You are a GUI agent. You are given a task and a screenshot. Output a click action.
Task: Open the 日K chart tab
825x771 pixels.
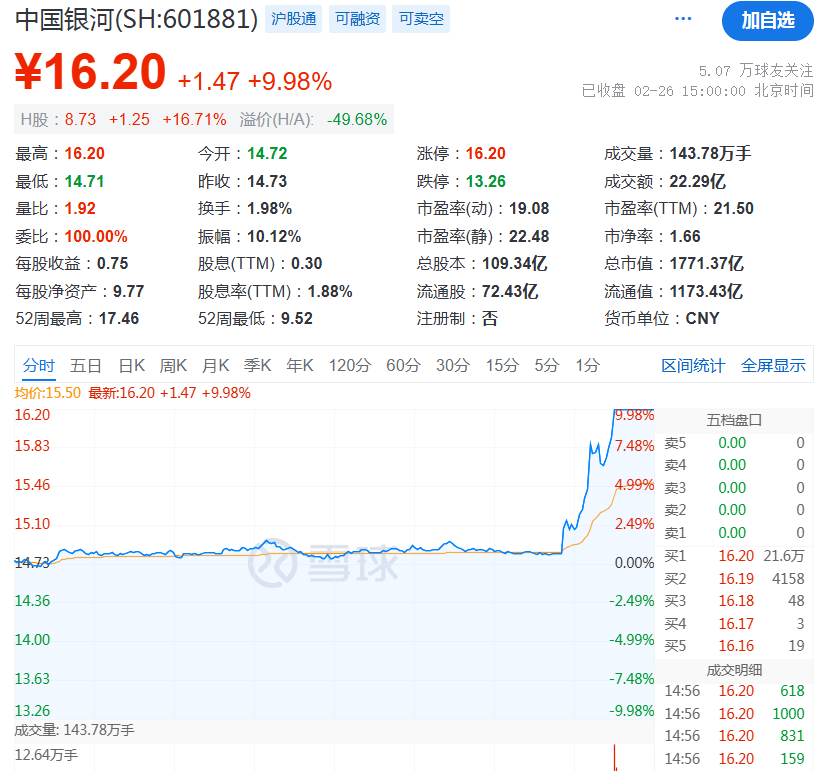(x=132, y=365)
